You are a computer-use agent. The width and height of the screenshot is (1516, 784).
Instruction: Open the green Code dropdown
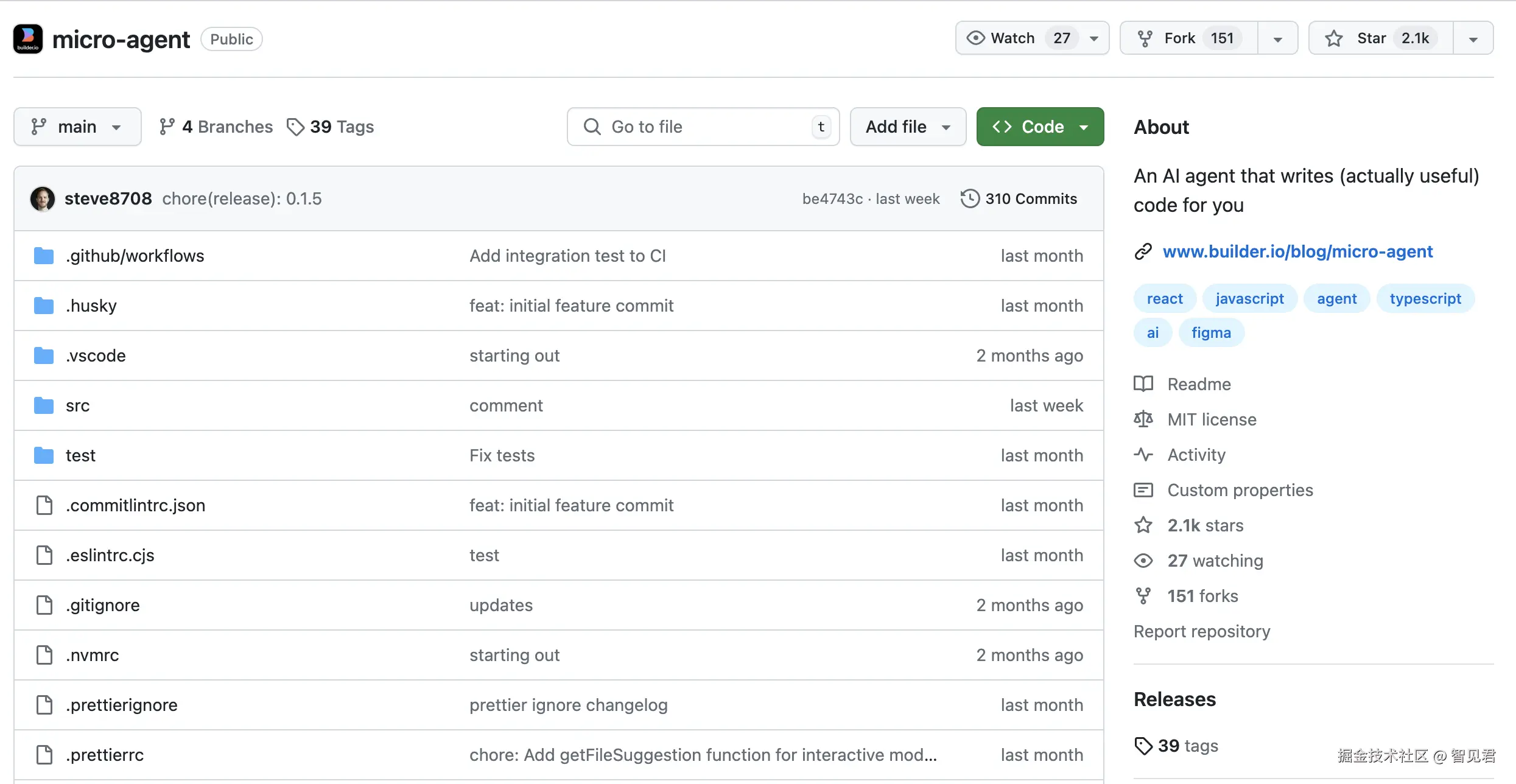pos(1040,127)
